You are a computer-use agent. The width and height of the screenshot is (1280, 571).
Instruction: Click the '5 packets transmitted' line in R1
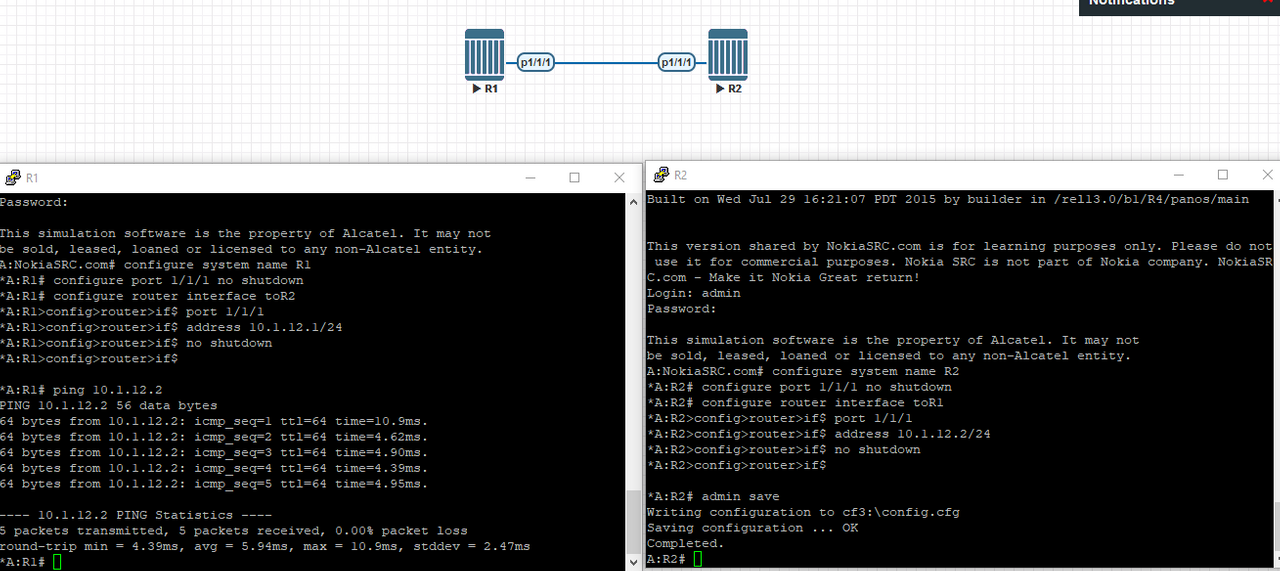(233, 530)
